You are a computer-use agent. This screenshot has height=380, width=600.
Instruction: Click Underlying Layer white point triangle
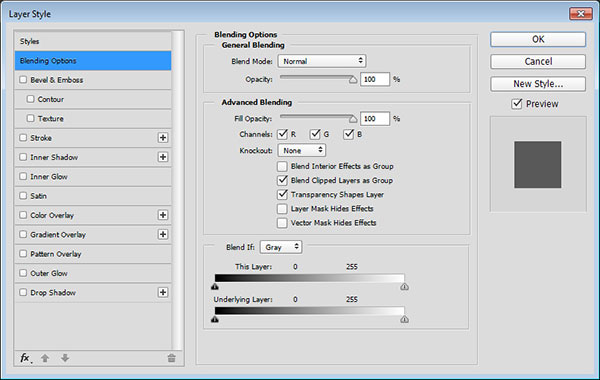pyautogui.click(x=404, y=319)
